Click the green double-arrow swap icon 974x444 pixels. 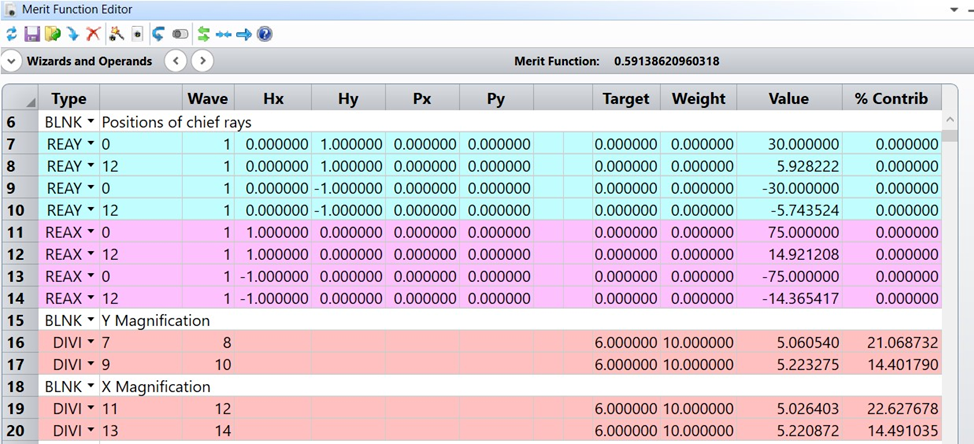click(203, 34)
